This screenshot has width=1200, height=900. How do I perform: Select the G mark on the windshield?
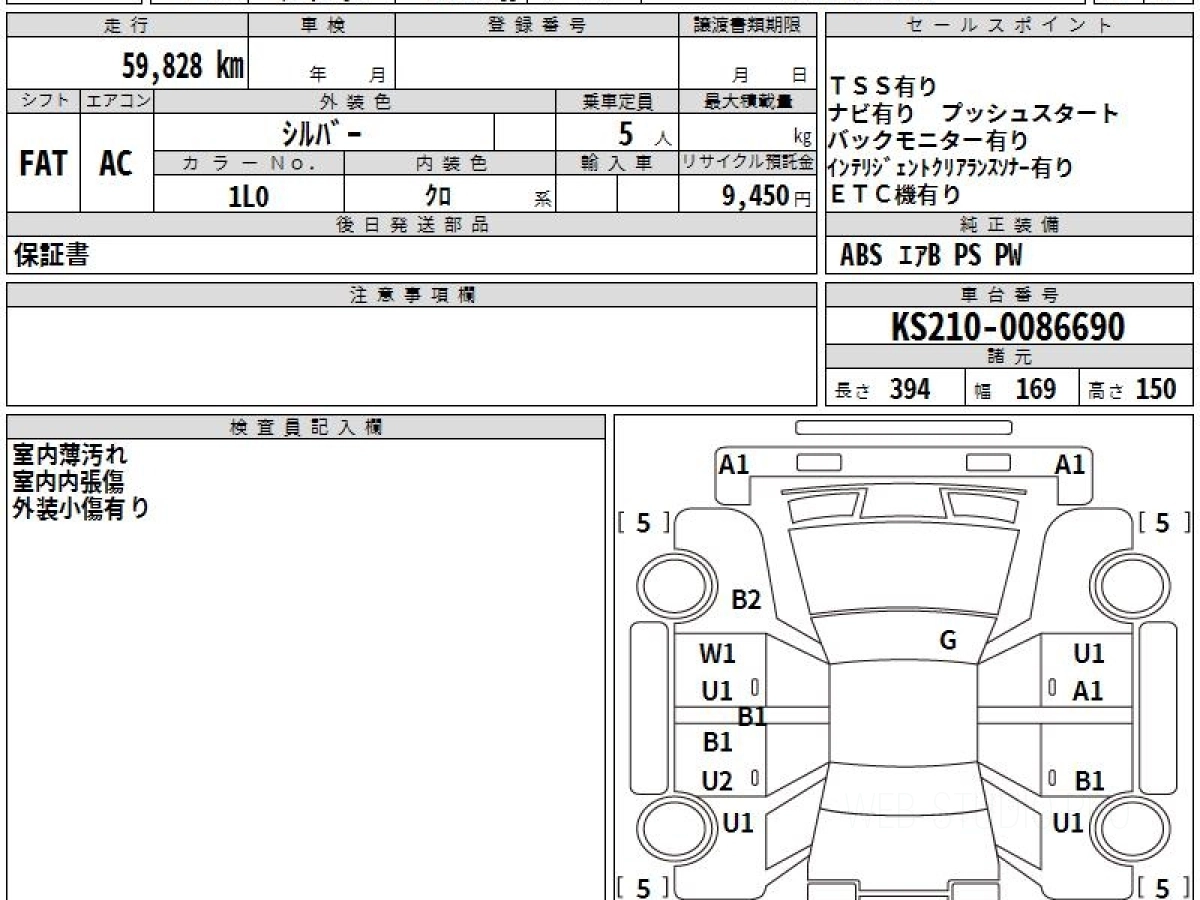pos(948,641)
